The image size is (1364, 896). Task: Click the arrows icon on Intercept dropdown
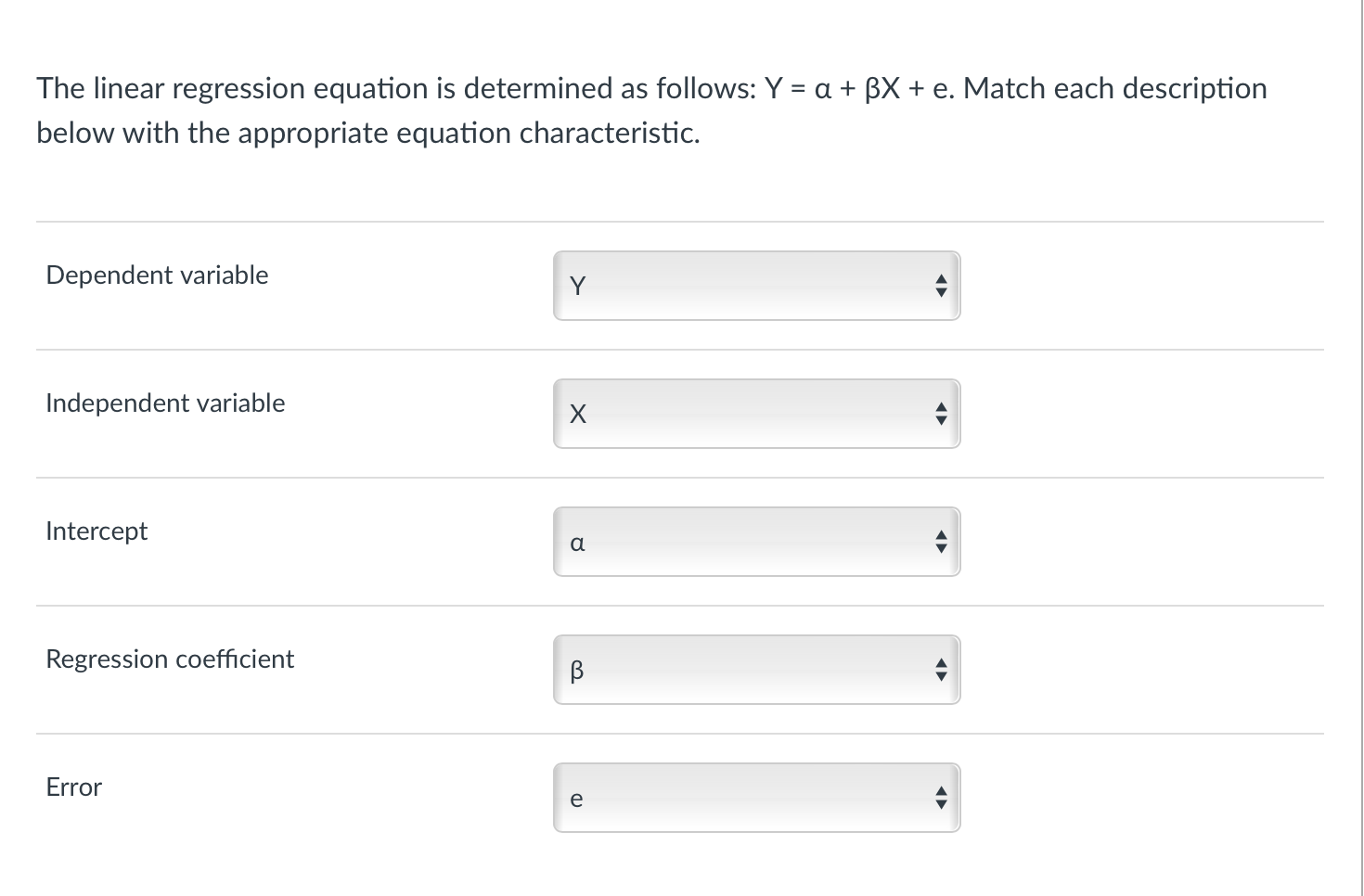pos(941,543)
